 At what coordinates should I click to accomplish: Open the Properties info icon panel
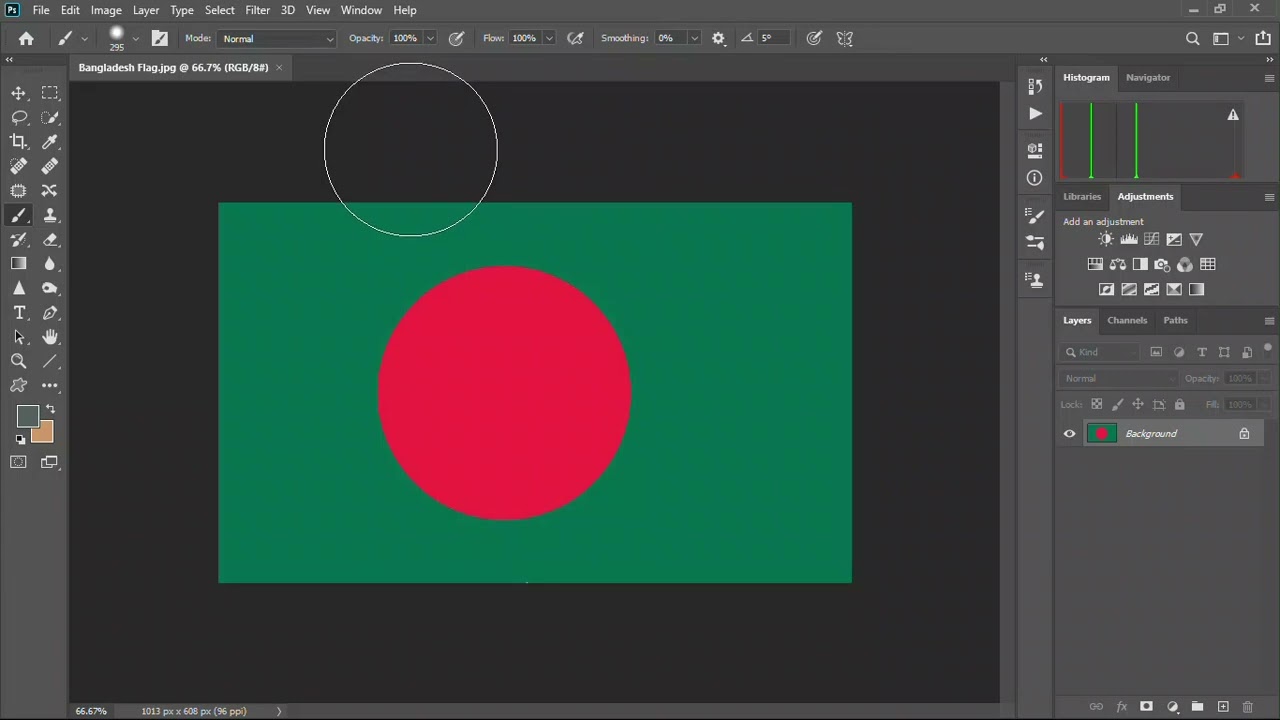coord(1035,177)
